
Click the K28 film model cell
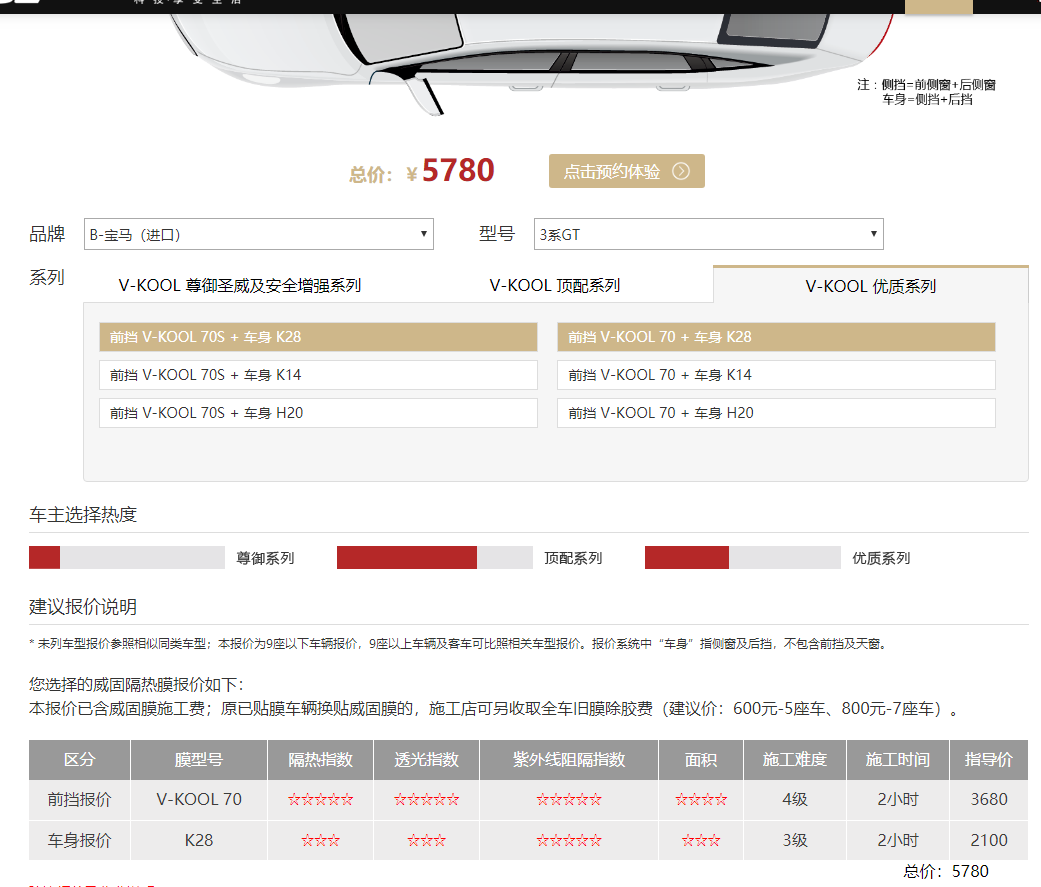199,841
